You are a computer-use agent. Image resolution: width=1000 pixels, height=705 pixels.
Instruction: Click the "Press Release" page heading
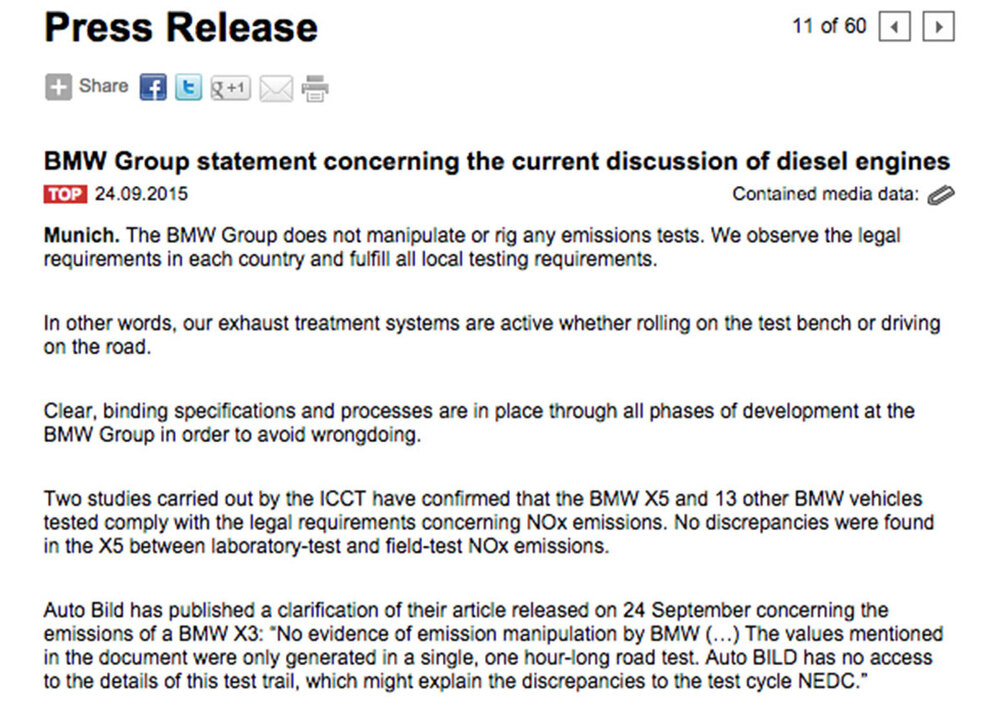coord(181,28)
